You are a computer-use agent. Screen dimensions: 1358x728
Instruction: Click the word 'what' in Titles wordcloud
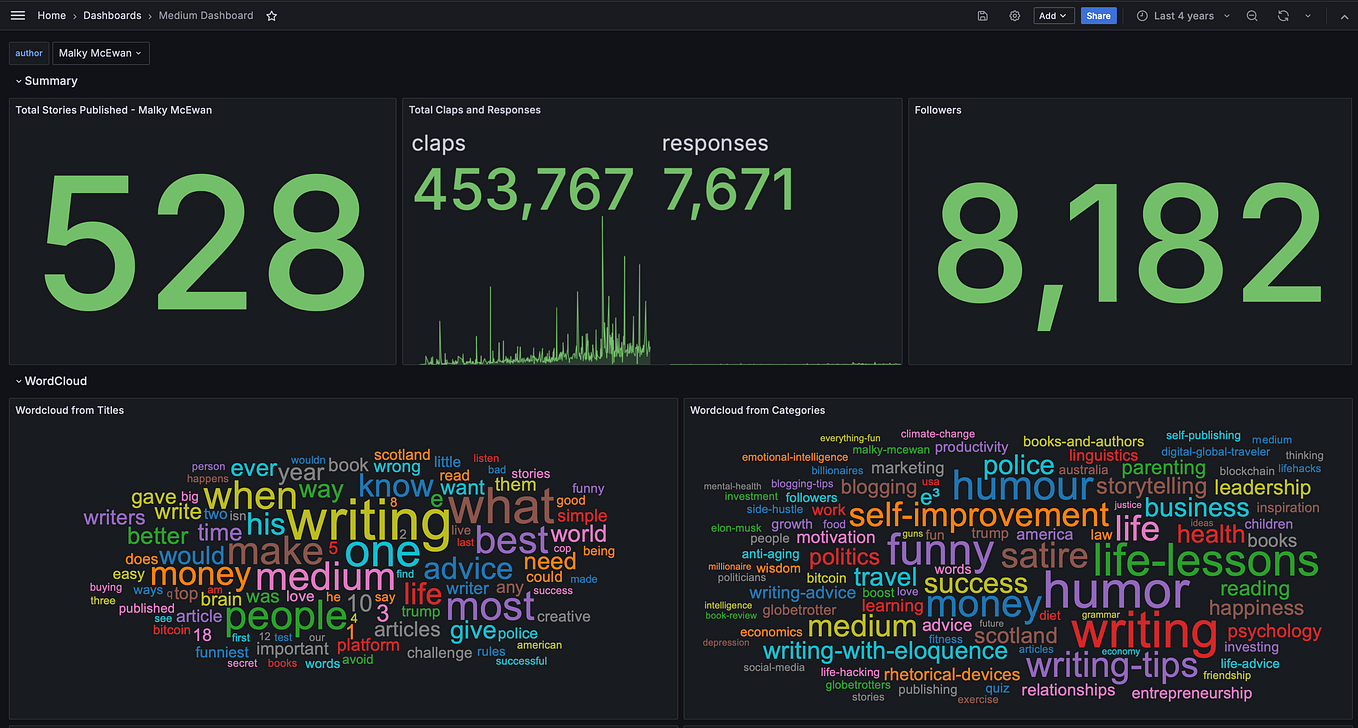(501, 508)
